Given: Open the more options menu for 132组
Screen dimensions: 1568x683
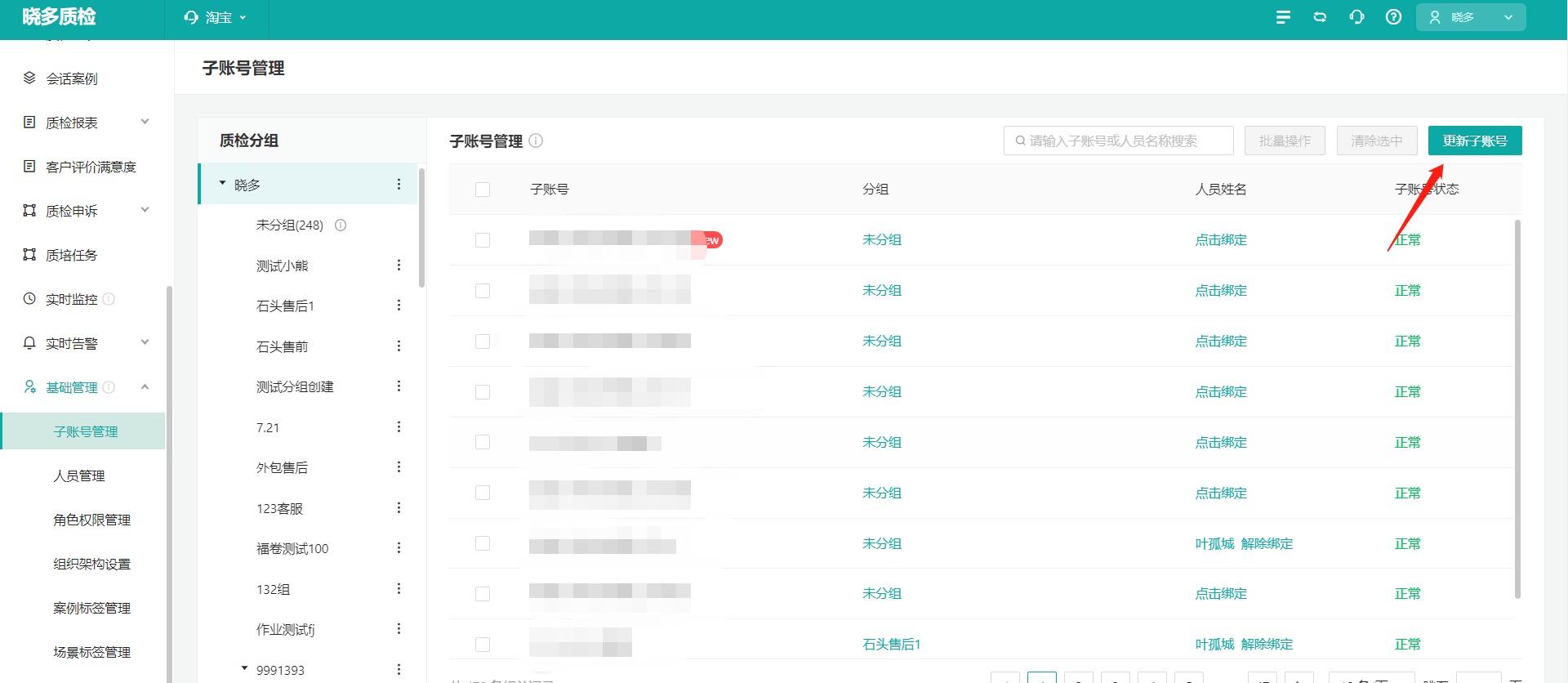Looking at the screenshot, I should point(399,588).
